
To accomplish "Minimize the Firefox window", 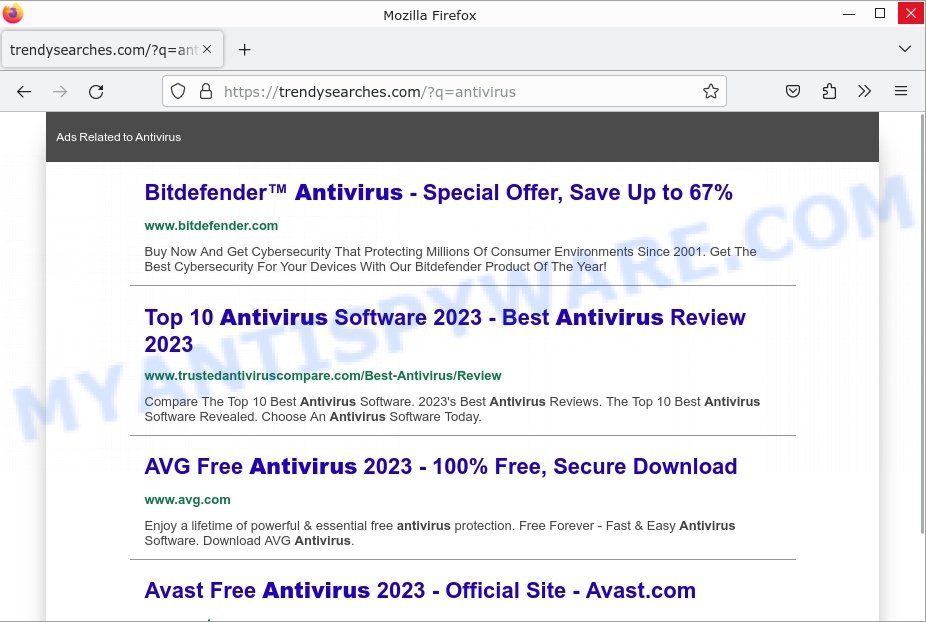I will 849,13.
